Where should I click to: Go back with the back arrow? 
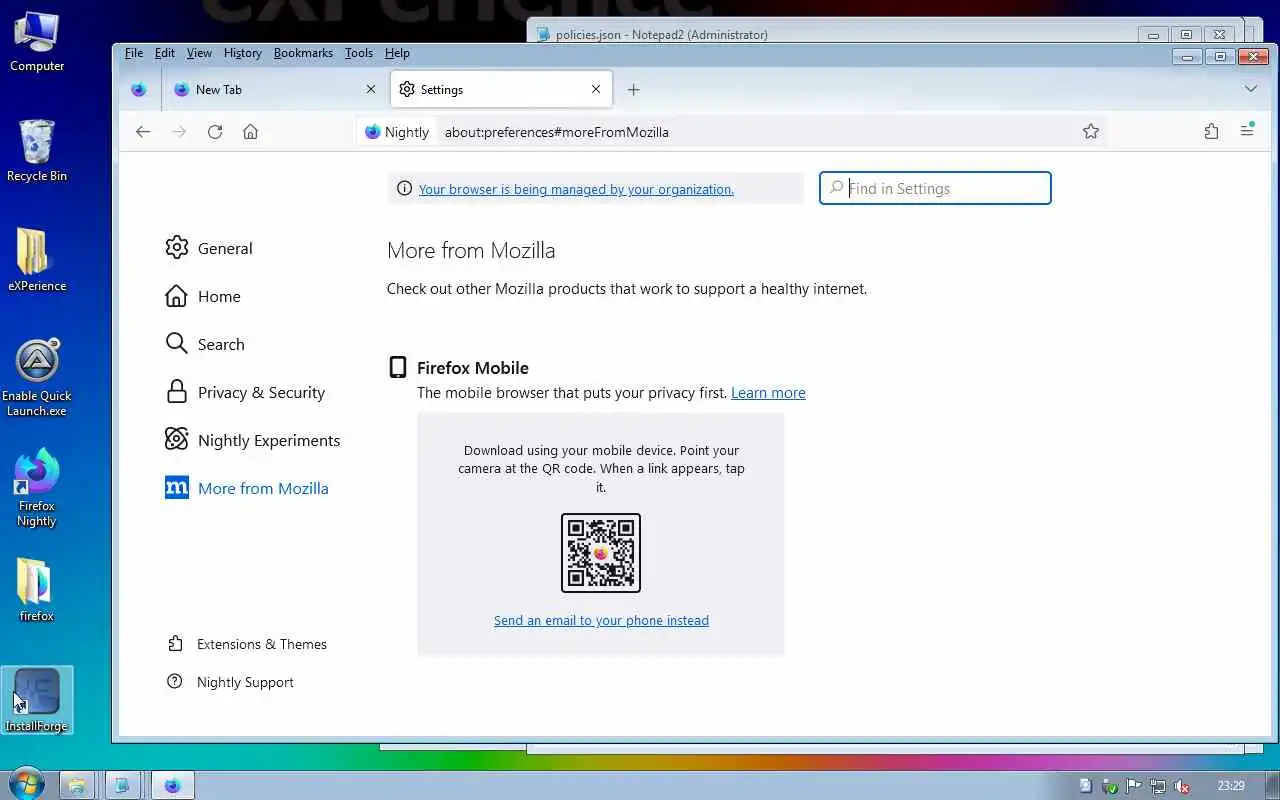coord(143,131)
